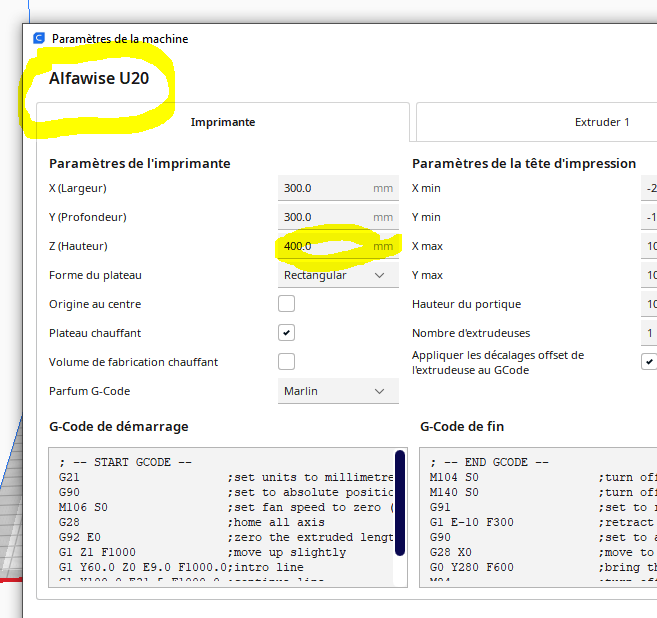Uncheck the Plateau chauffant checkbox
Viewport: 657px width, 618px height.
286,333
